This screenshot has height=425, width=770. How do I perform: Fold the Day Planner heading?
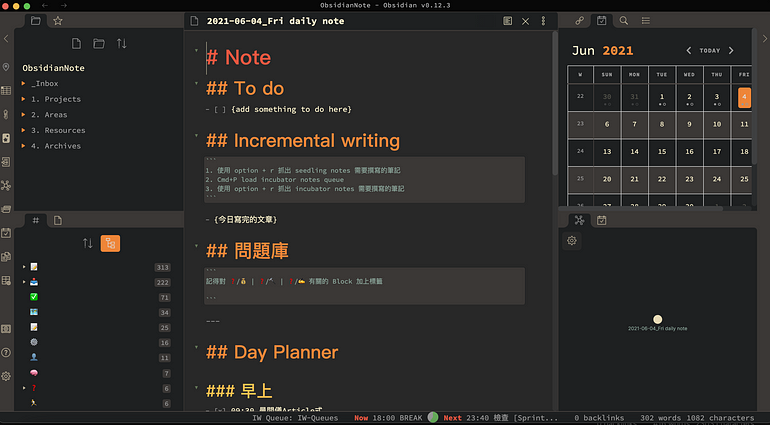196,347
